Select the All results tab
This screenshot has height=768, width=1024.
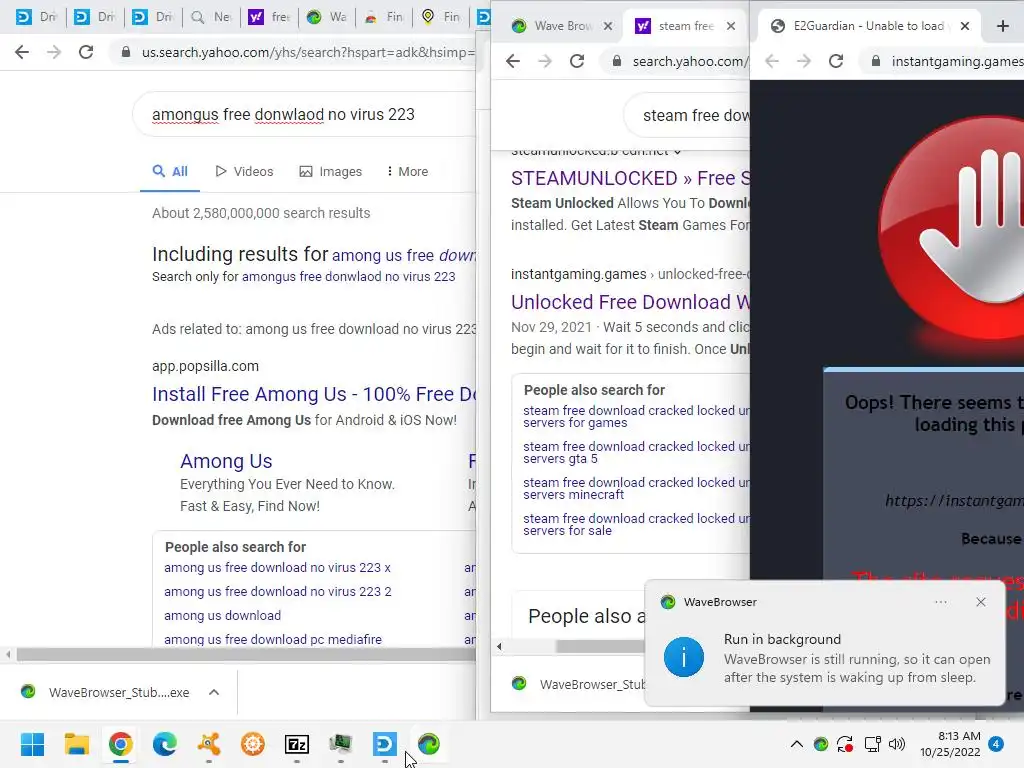(x=170, y=171)
